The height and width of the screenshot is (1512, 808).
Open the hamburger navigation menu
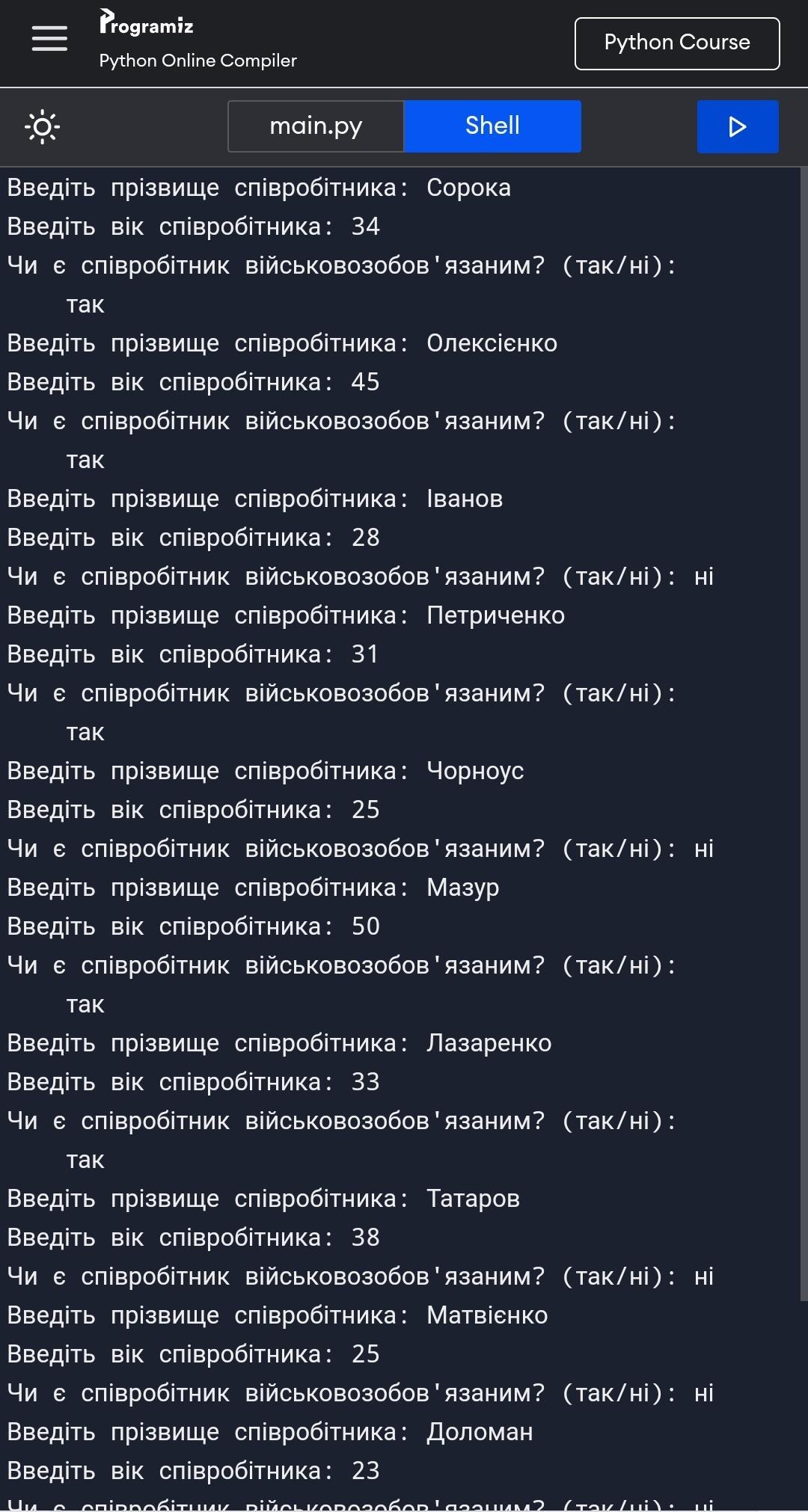coord(49,39)
